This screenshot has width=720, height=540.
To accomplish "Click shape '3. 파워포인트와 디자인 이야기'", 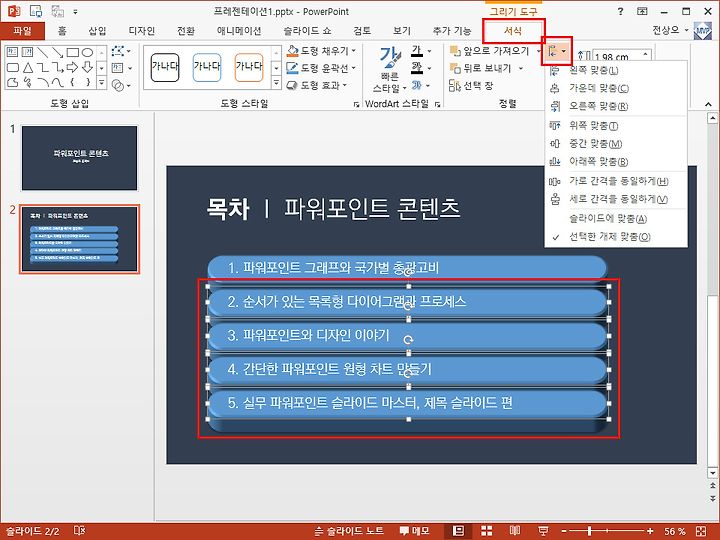I will coord(407,336).
